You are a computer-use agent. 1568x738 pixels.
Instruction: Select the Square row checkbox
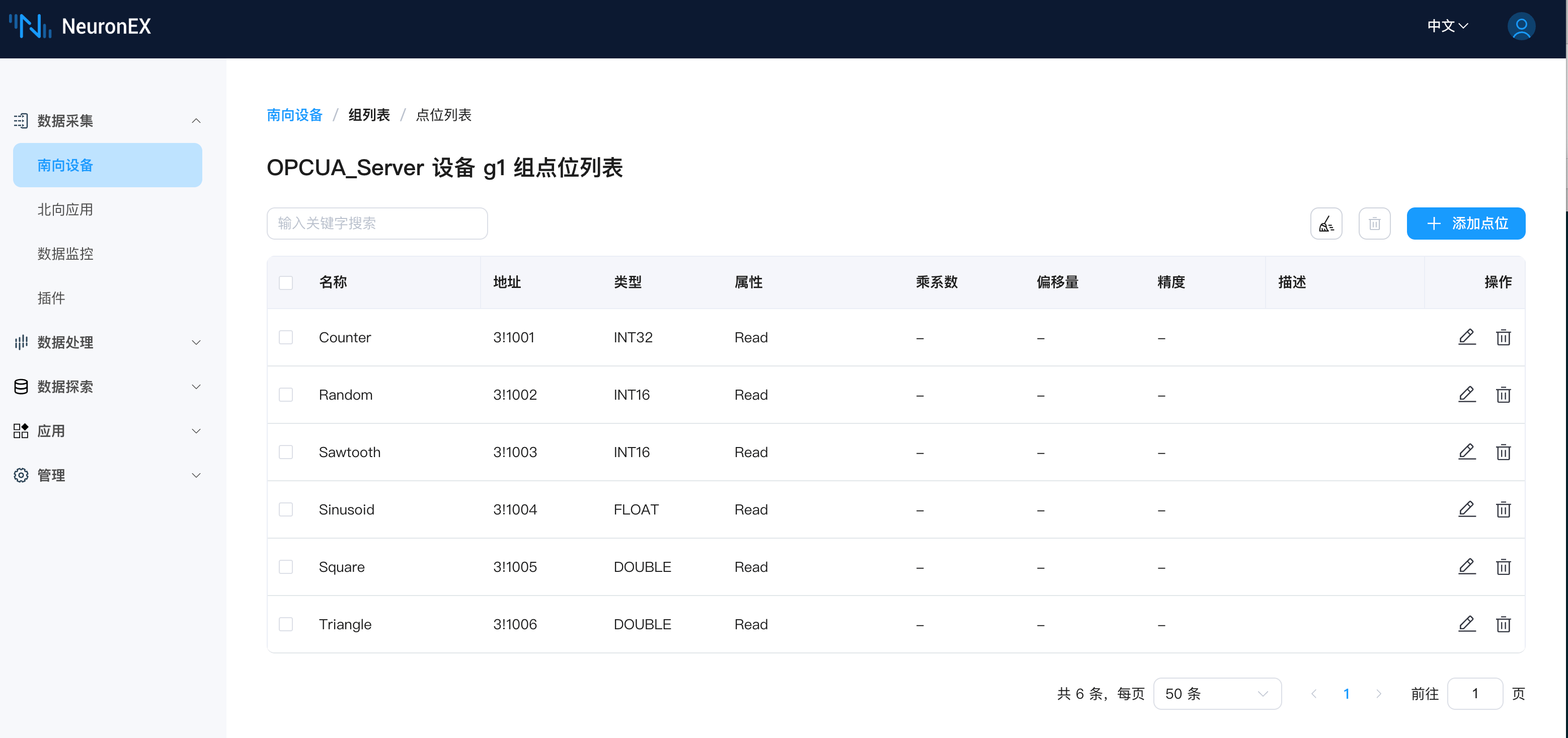pyautogui.click(x=285, y=567)
